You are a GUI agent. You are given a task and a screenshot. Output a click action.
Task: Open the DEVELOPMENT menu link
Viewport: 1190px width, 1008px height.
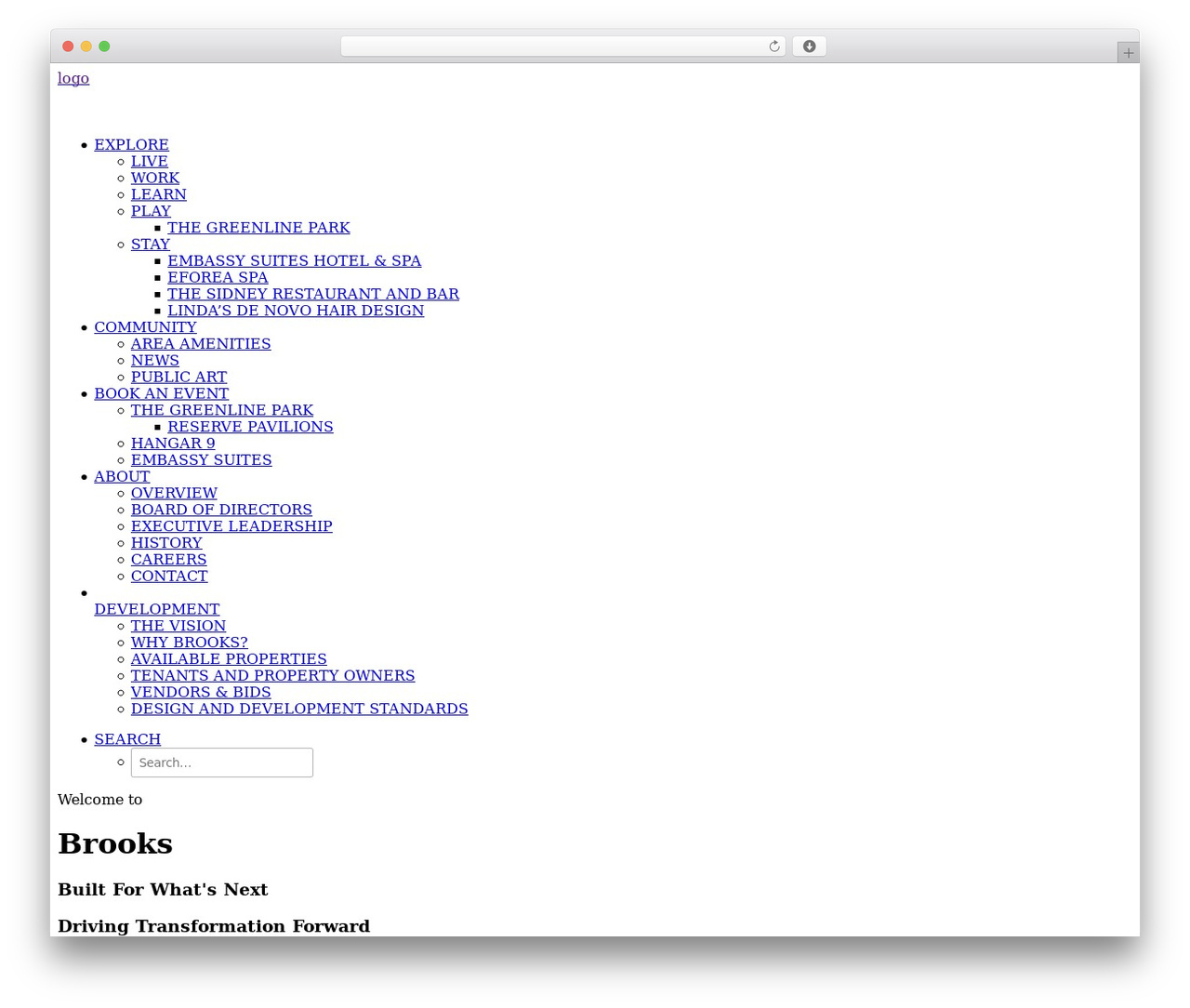click(156, 609)
